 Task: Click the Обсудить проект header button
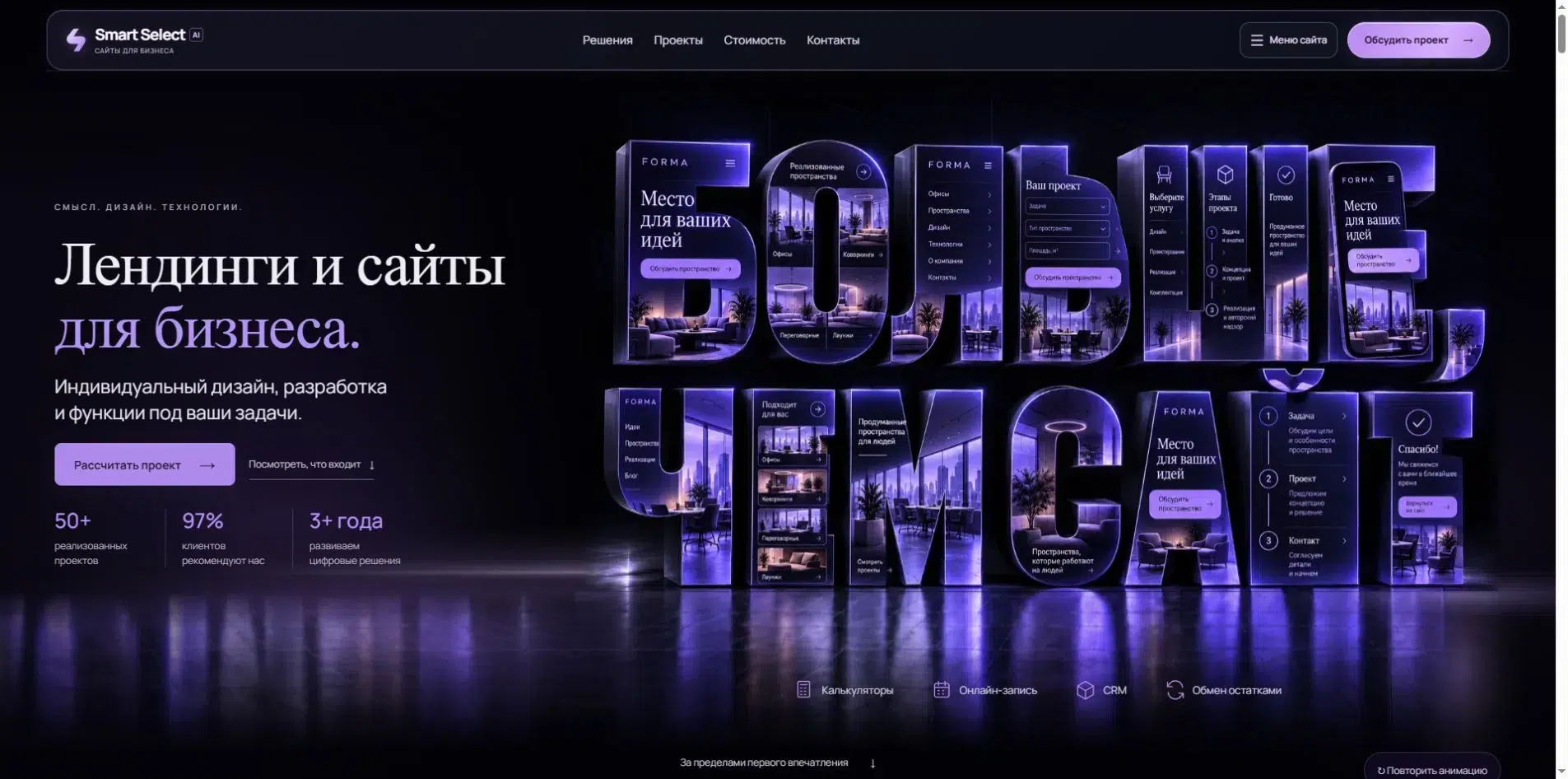tap(1418, 40)
